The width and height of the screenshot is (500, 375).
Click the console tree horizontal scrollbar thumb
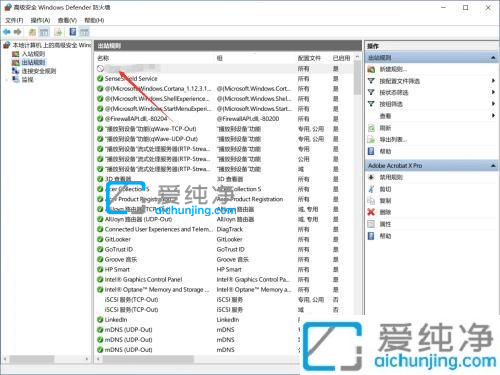click(x=32, y=359)
